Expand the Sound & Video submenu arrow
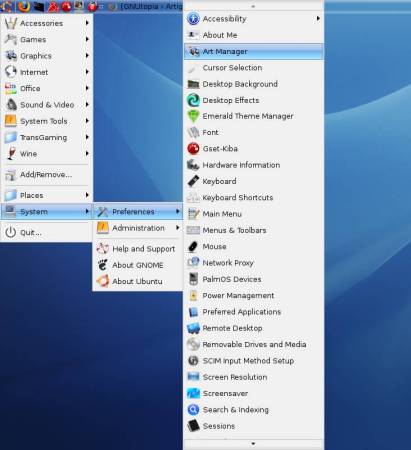The height and width of the screenshot is (450, 411). 87,105
